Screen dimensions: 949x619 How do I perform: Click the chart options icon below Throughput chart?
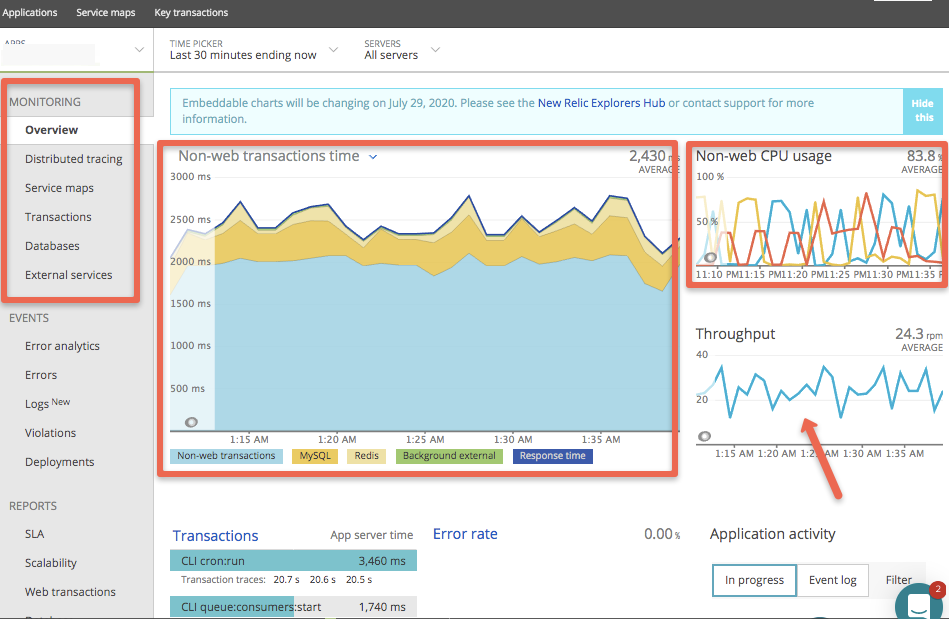pyautogui.click(x=705, y=435)
